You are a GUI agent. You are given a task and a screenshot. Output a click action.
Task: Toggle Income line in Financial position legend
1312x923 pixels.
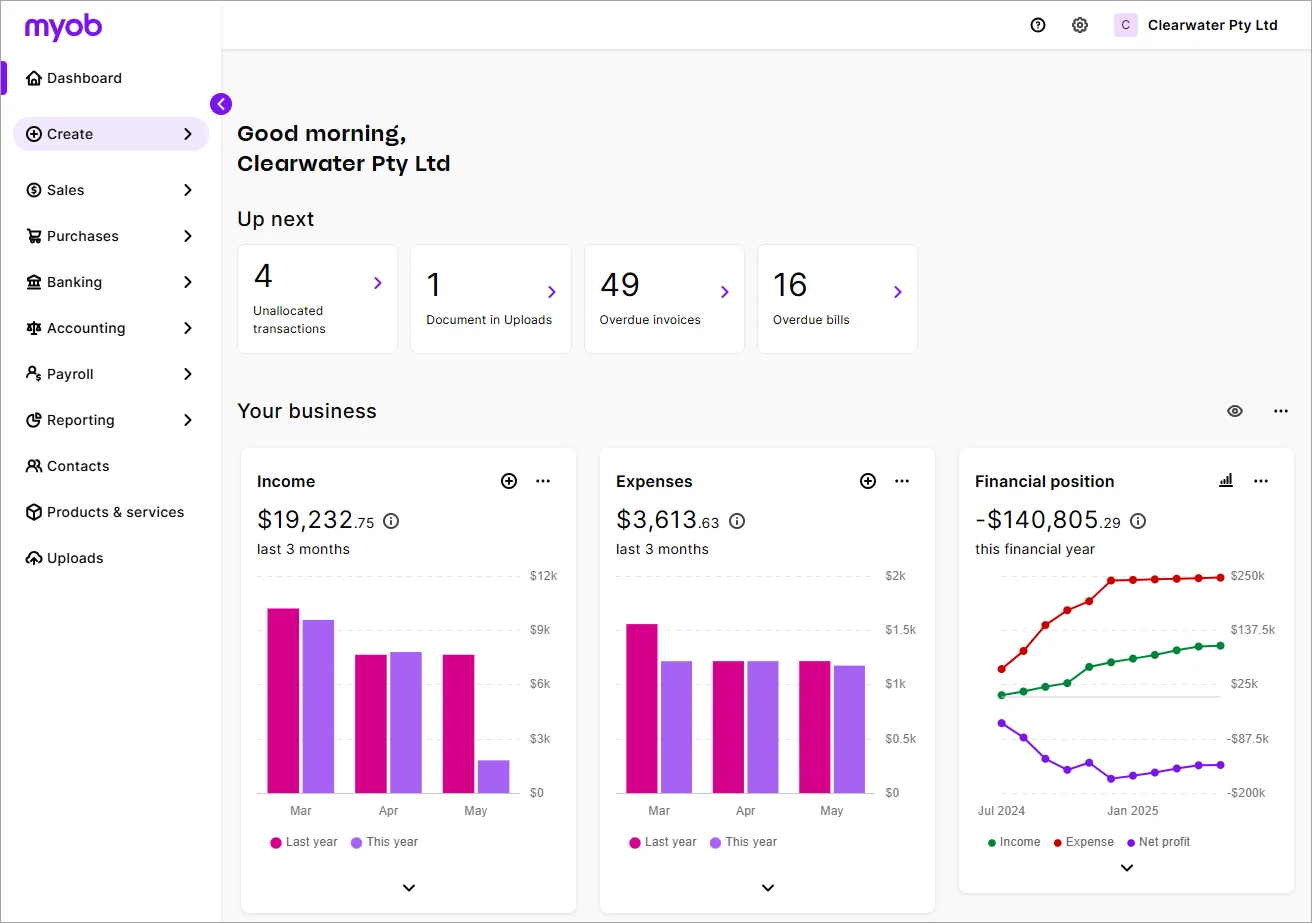[x=1014, y=842]
